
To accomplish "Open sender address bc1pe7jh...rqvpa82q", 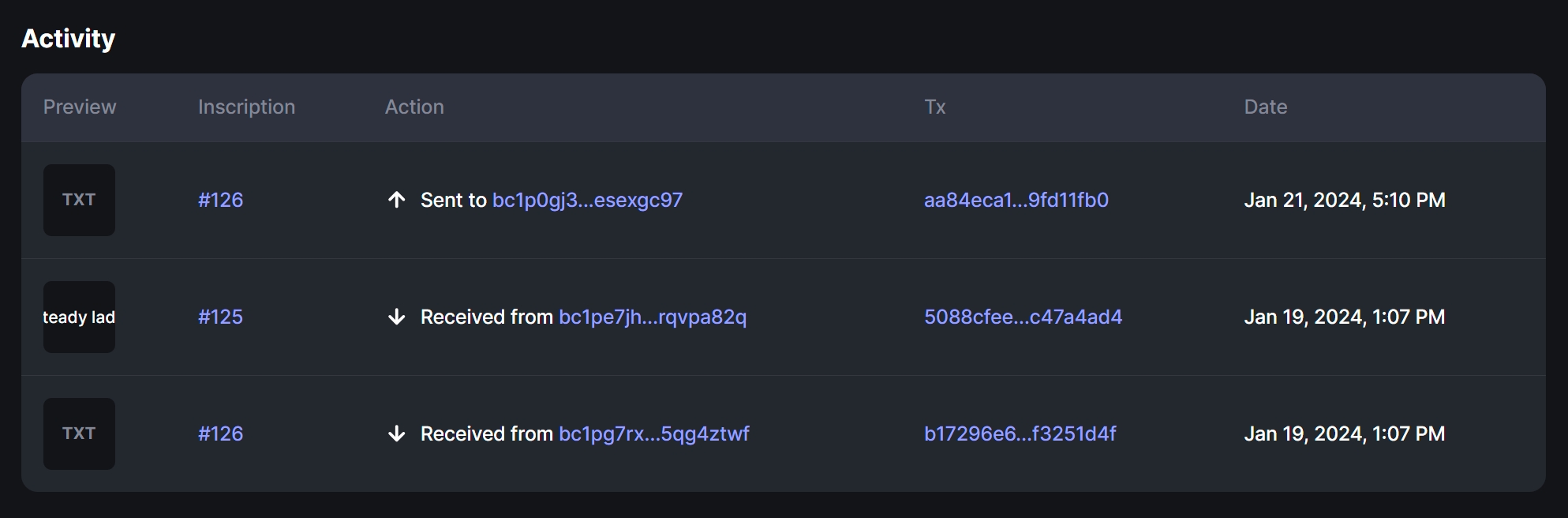I will (652, 317).
